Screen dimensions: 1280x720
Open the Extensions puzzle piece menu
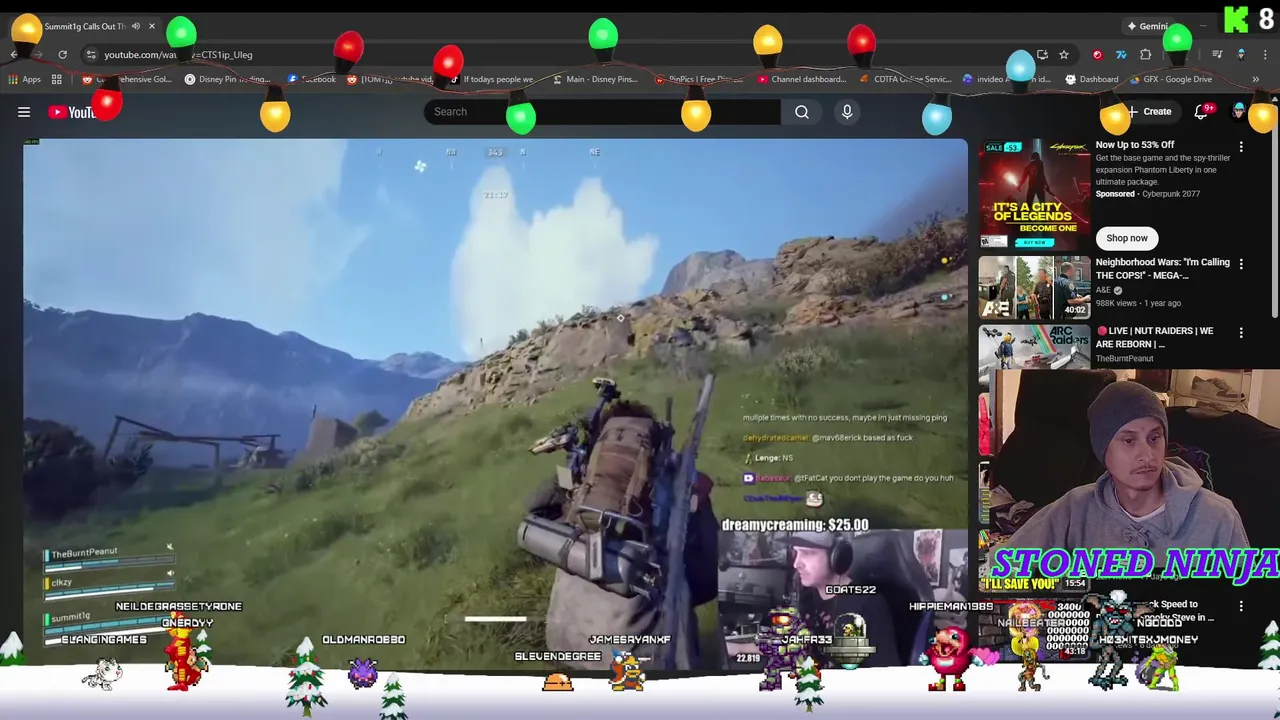tap(1146, 55)
